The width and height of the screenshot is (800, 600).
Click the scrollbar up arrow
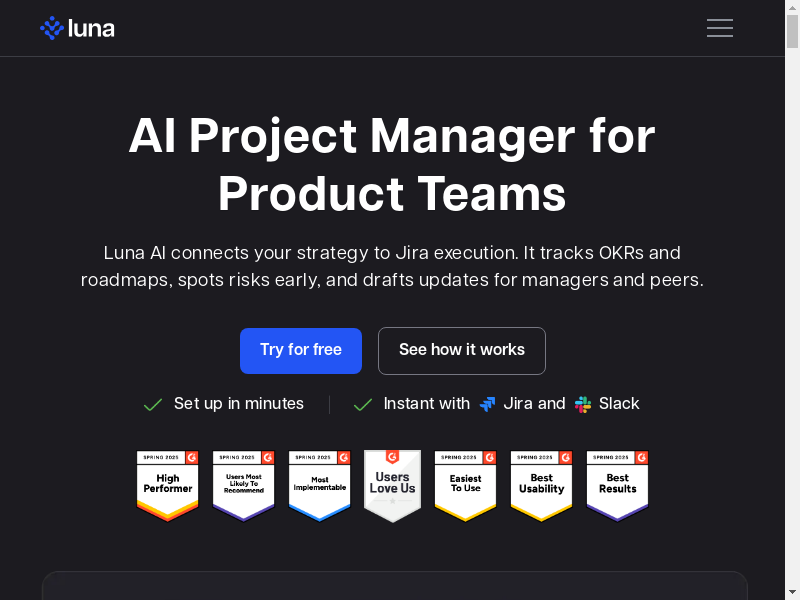[x=792, y=6]
